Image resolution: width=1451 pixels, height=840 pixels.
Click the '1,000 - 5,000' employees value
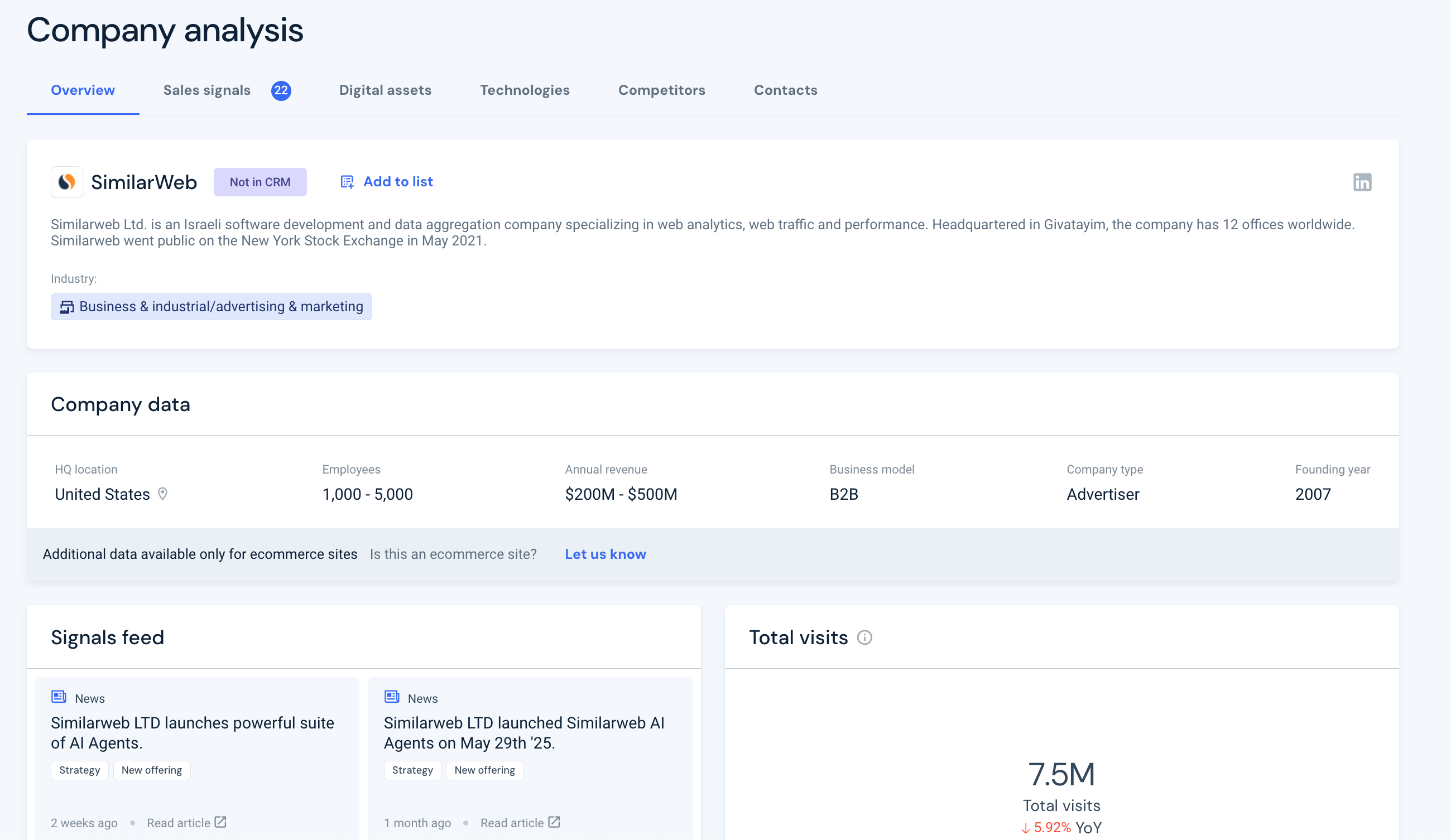tap(367, 494)
